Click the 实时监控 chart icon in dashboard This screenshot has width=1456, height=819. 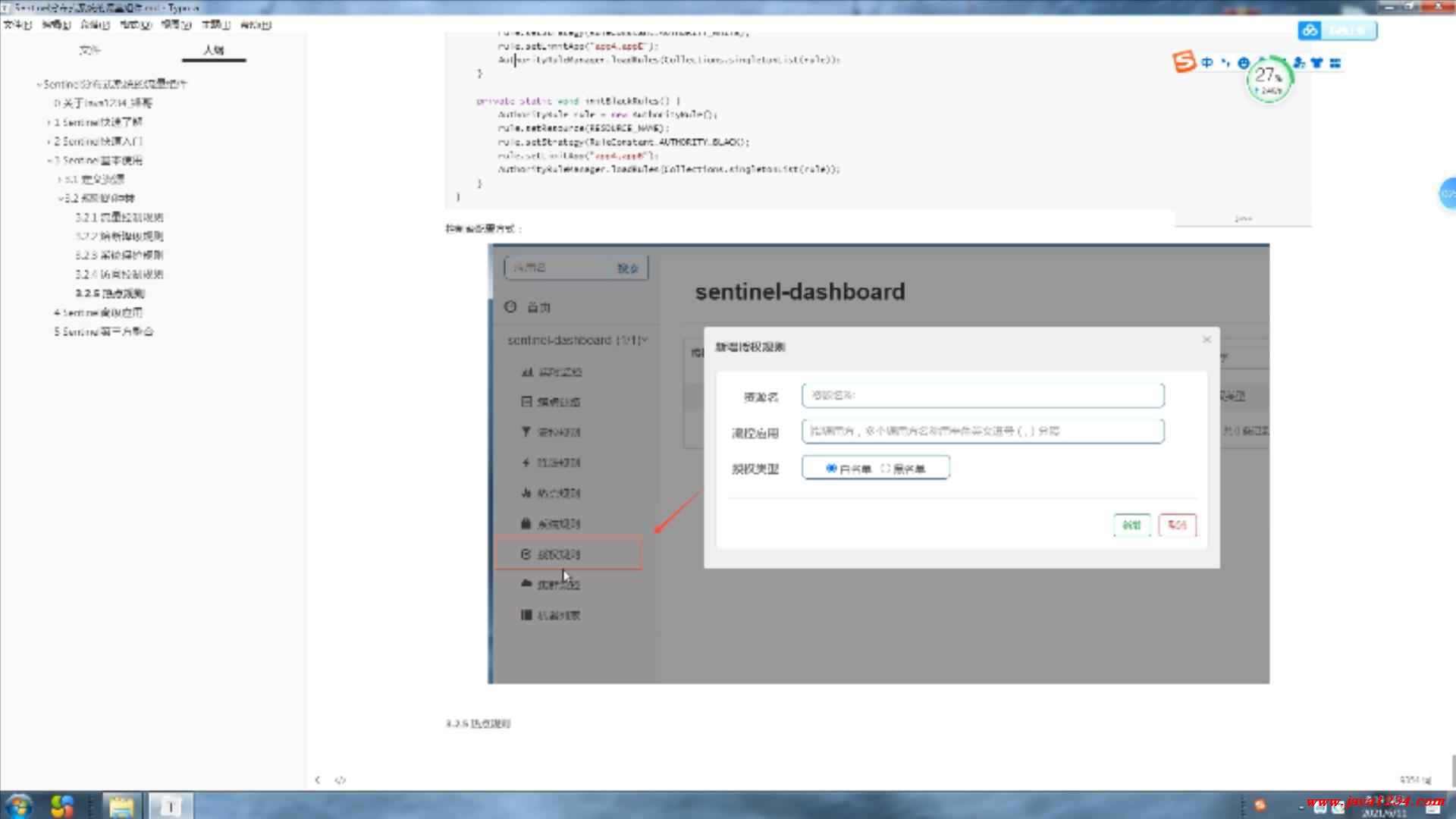pyautogui.click(x=527, y=372)
